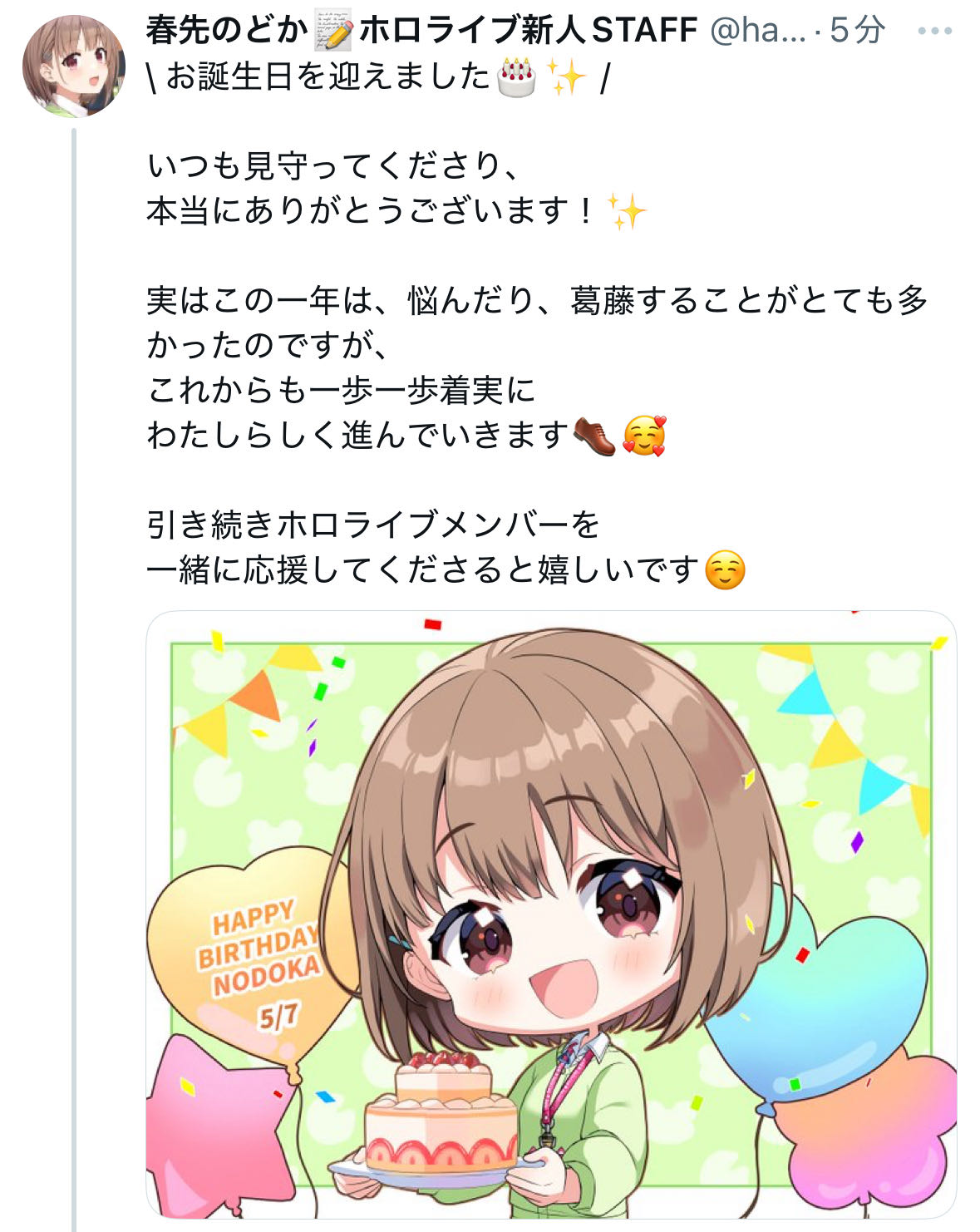Screen dimensions: 980x1232
Task: Open the tweet's more options (three dots) menu
Action: click(x=934, y=32)
